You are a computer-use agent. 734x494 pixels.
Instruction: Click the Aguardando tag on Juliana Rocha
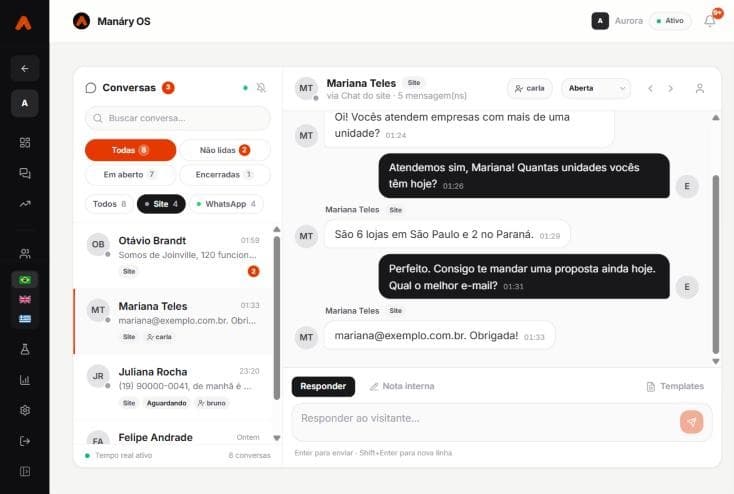(x=167, y=403)
